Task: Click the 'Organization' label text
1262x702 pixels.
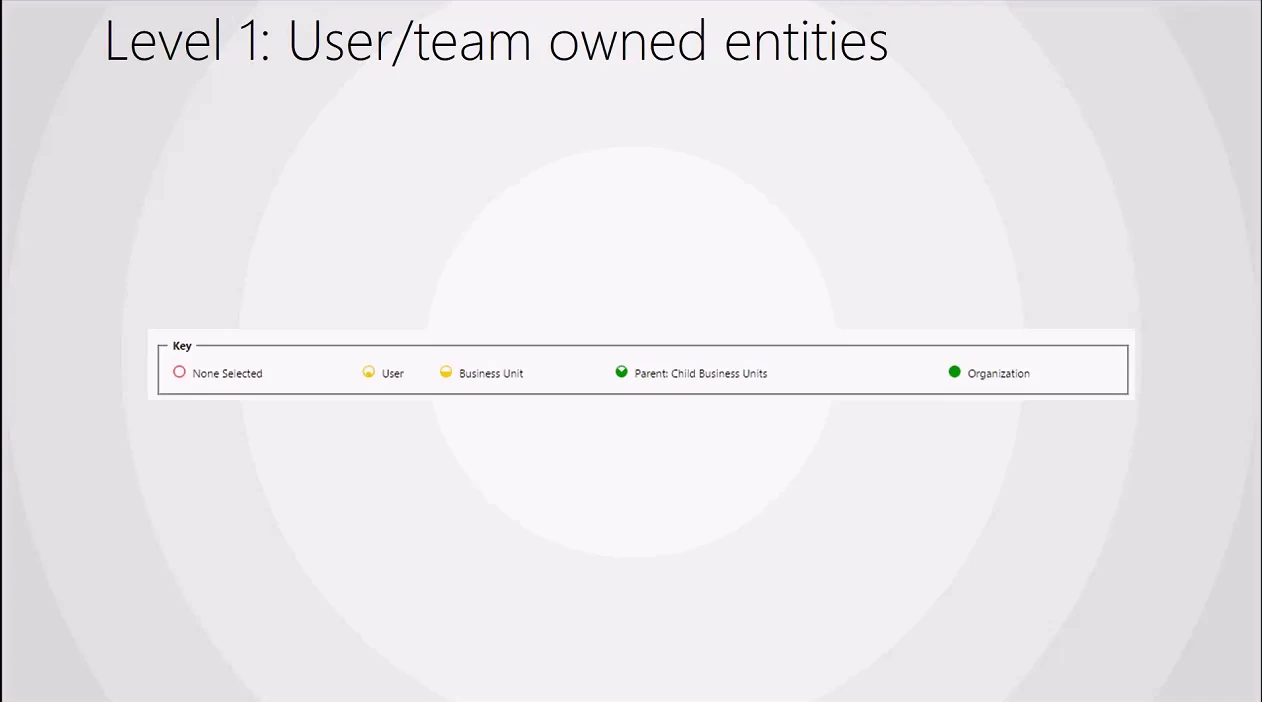Action: (998, 374)
